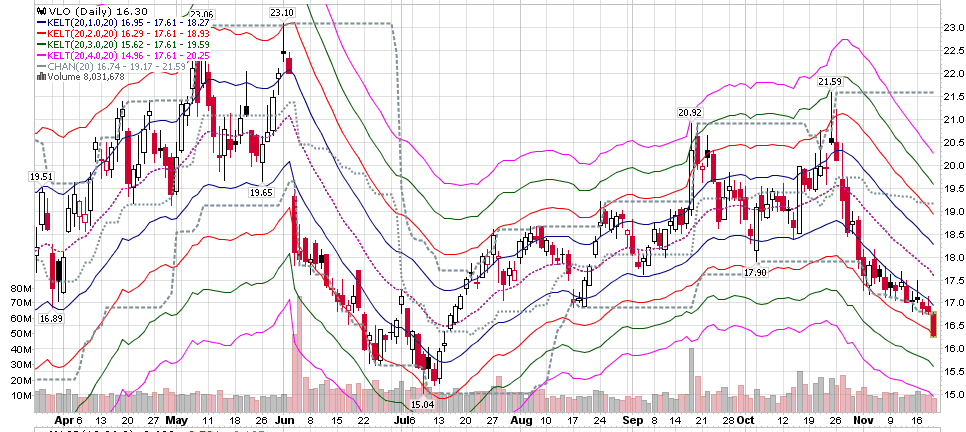Image resolution: width=966 pixels, height=432 pixels.
Task: Click 18.5 on the price axis
Action: pyautogui.click(x=954, y=234)
